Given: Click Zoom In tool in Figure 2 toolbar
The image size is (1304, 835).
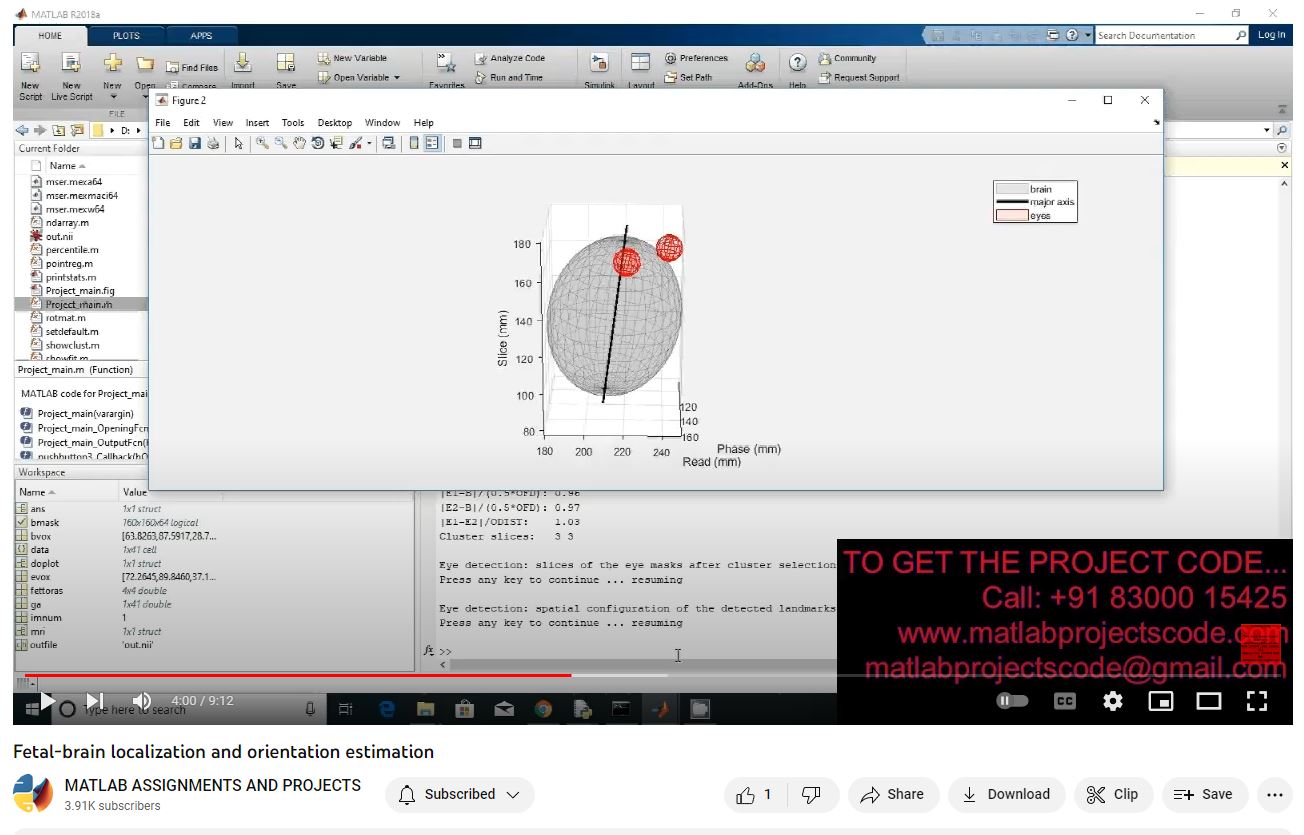Looking at the screenshot, I should tap(262, 144).
